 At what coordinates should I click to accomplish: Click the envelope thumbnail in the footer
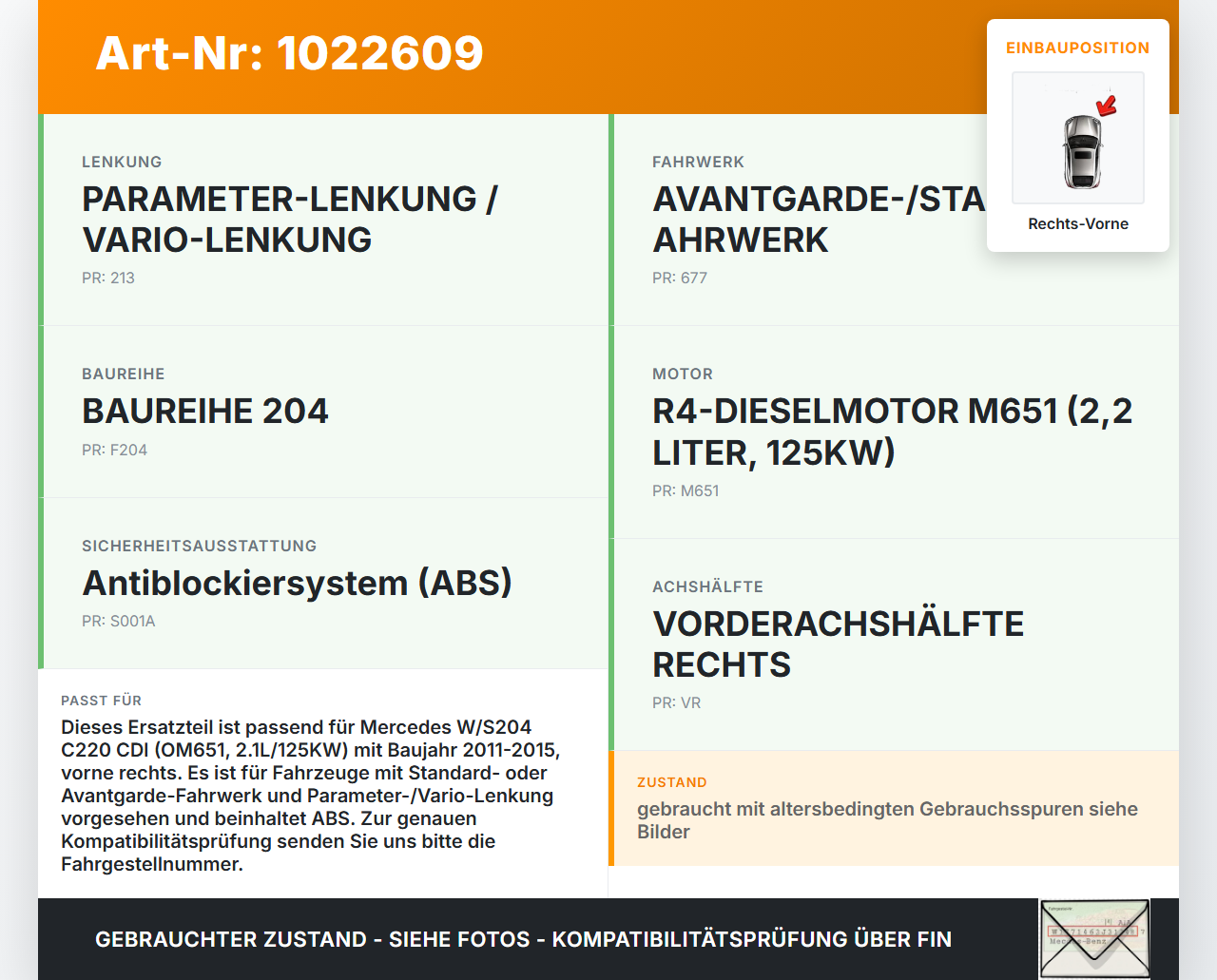(1094, 938)
